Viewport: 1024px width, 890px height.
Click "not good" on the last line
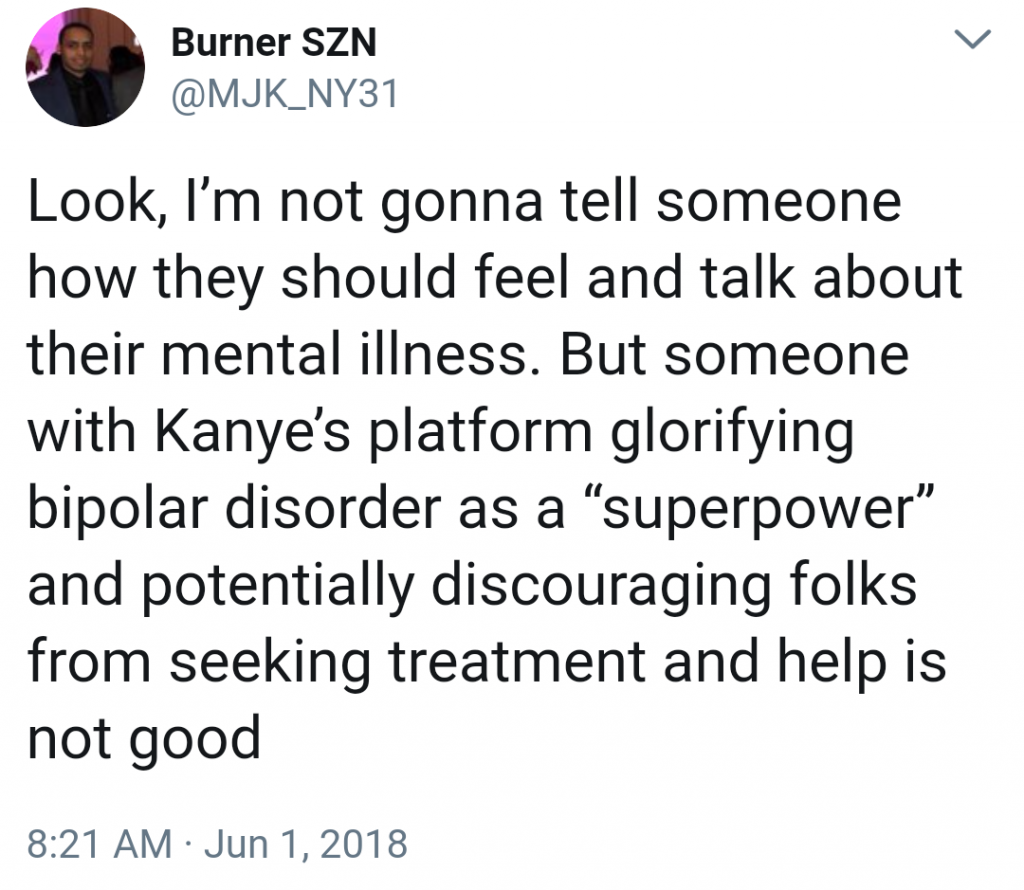click(143, 739)
